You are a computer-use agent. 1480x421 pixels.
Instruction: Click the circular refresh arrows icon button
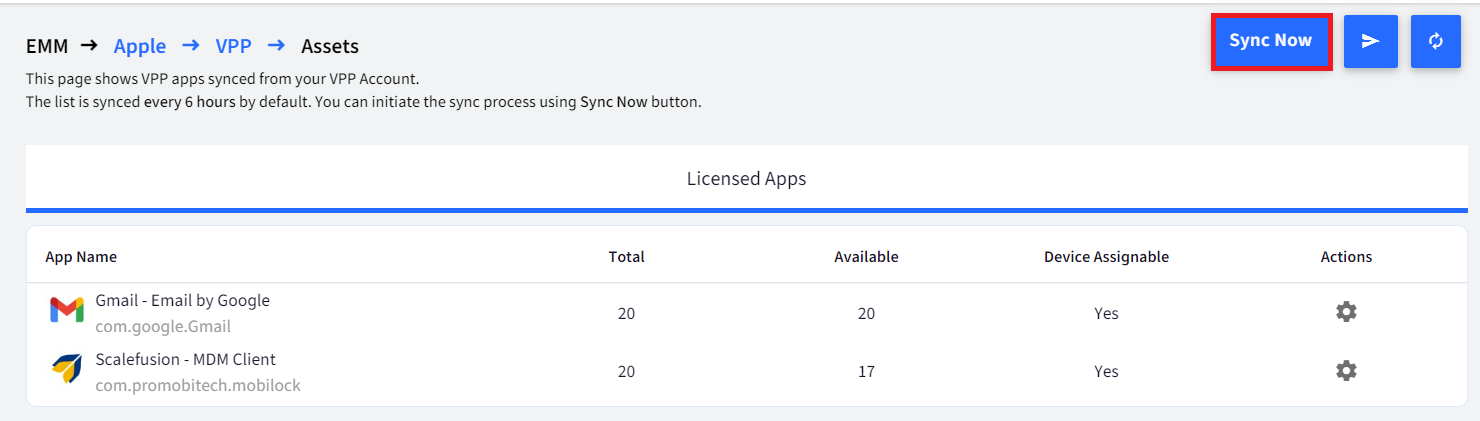1436,41
